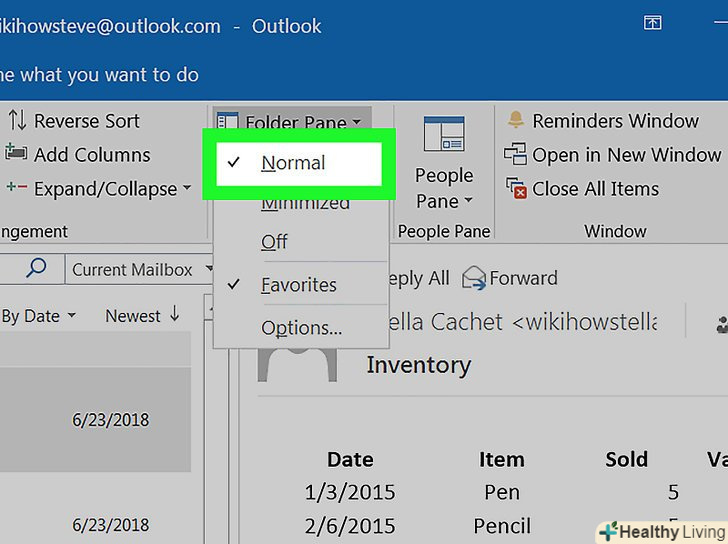Click the Pencil item cell
This screenshot has width=728, height=544.
(501, 526)
